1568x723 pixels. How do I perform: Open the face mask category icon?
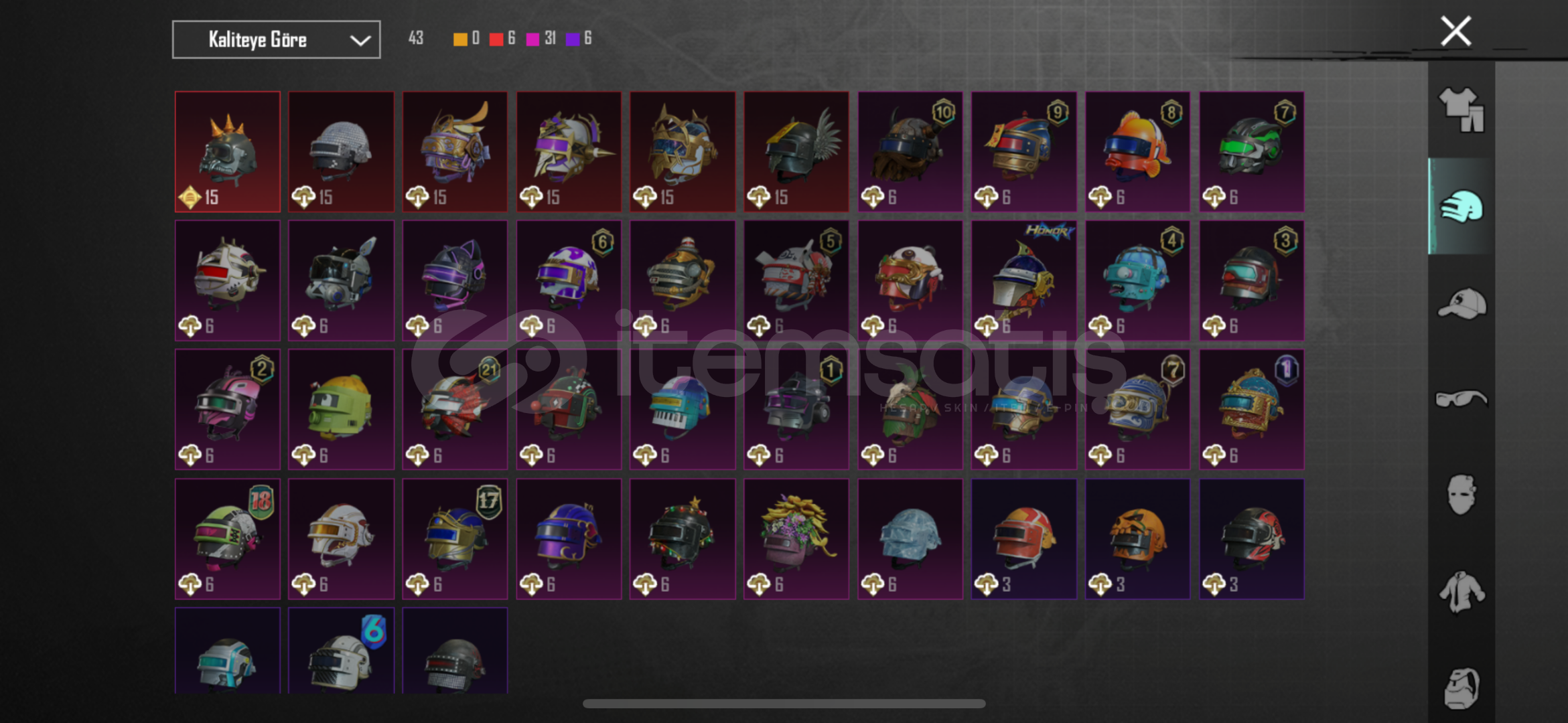pos(1462,495)
